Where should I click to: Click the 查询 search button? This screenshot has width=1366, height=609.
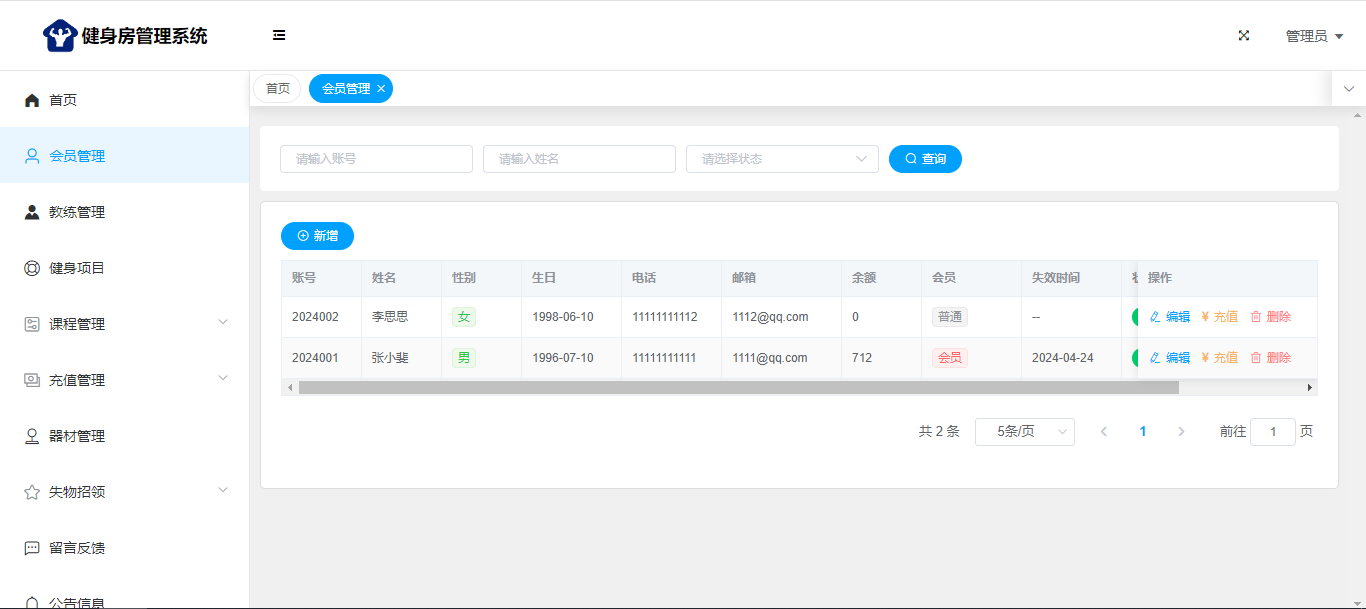point(925,159)
